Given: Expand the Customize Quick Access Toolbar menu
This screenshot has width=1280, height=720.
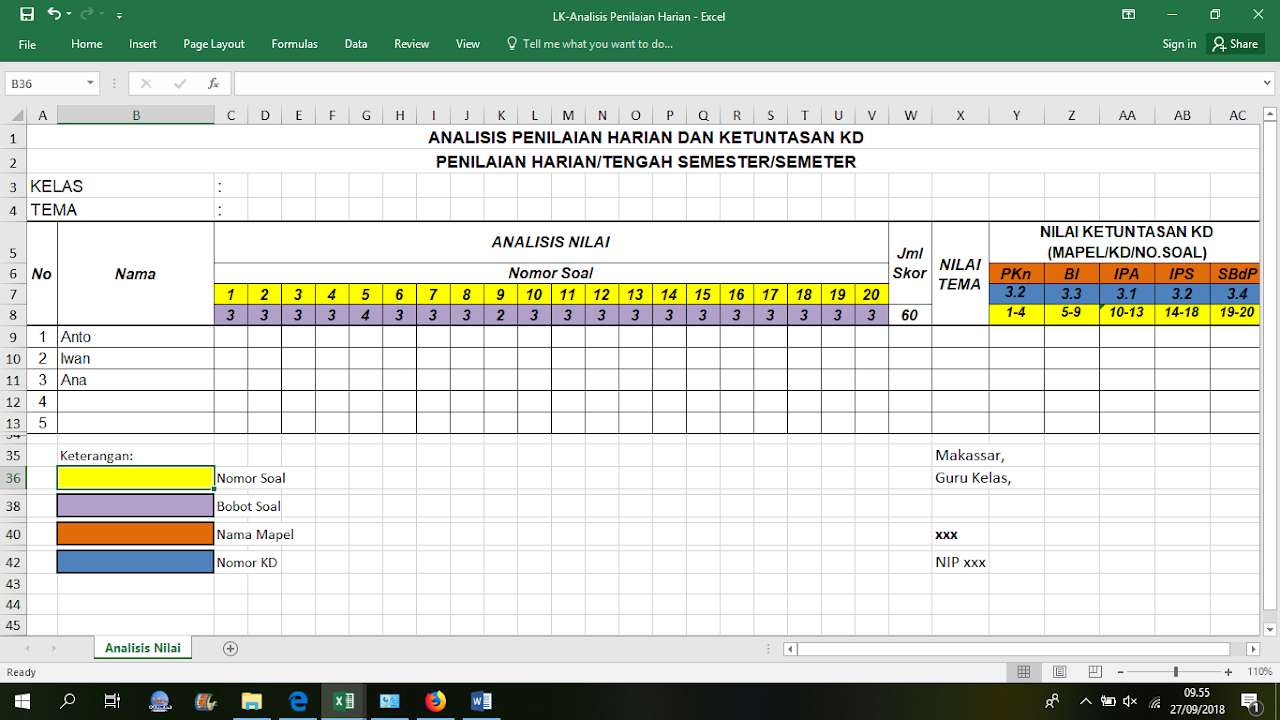Looking at the screenshot, I should click(119, 13).
